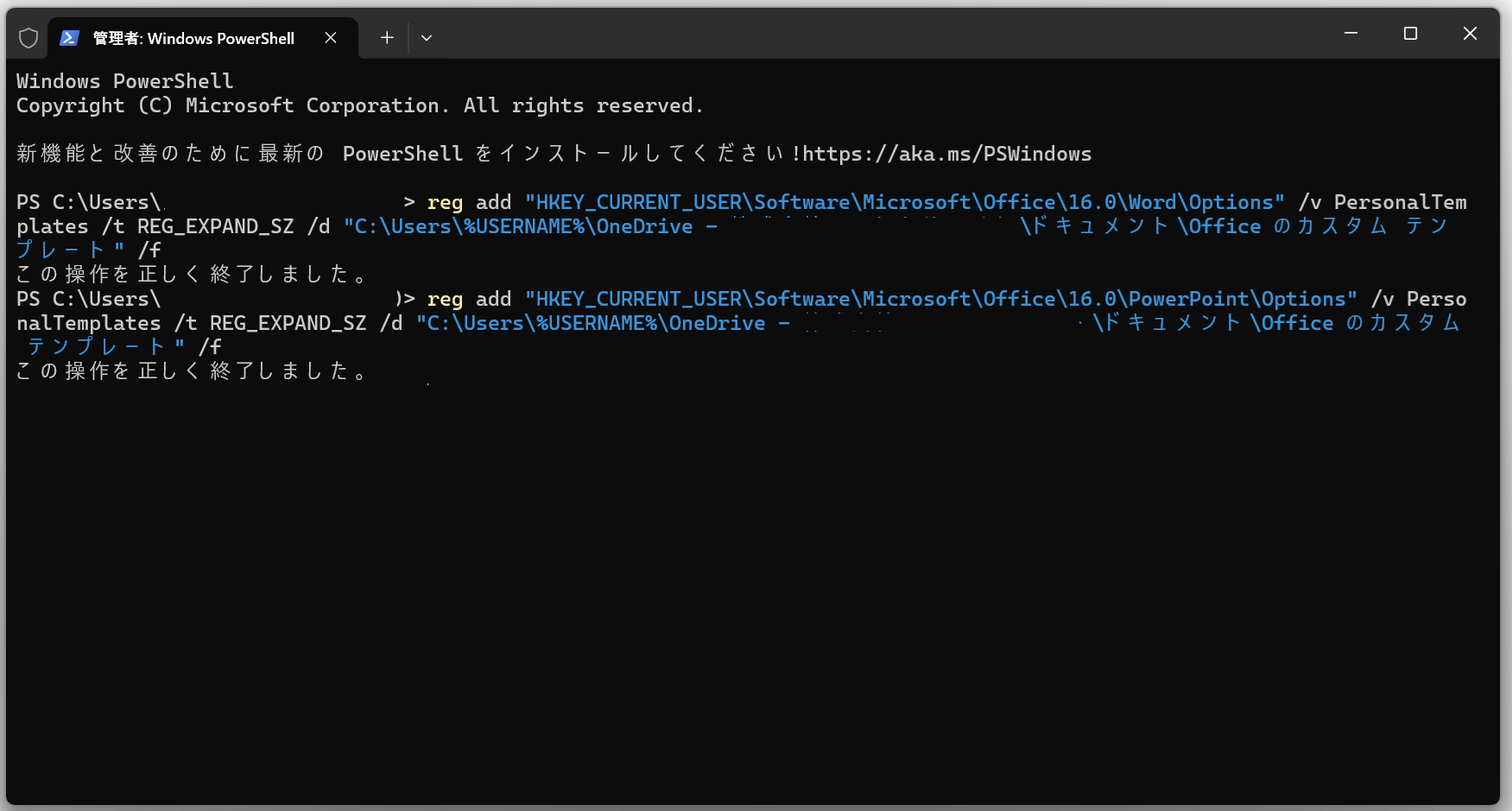
Task: Click the PowerPoint\Options registry key string
Action: point(941,299)
